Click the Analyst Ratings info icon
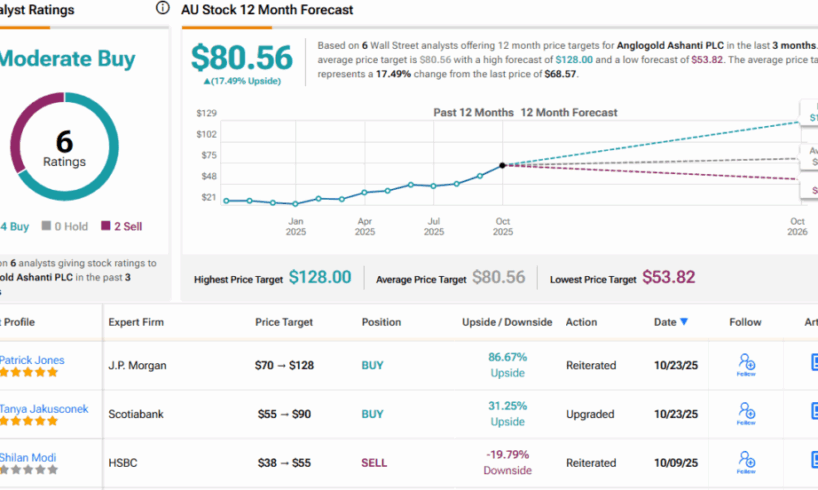Image resolution: width=818 pixels, height=490 pixels. (x=163, y=8)
